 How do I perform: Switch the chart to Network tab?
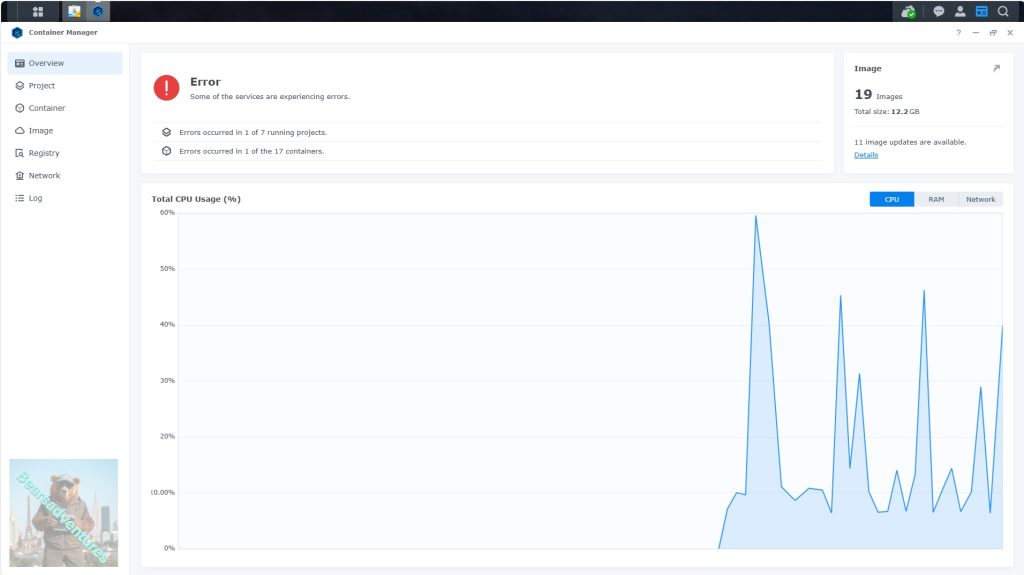pos(980,199)
